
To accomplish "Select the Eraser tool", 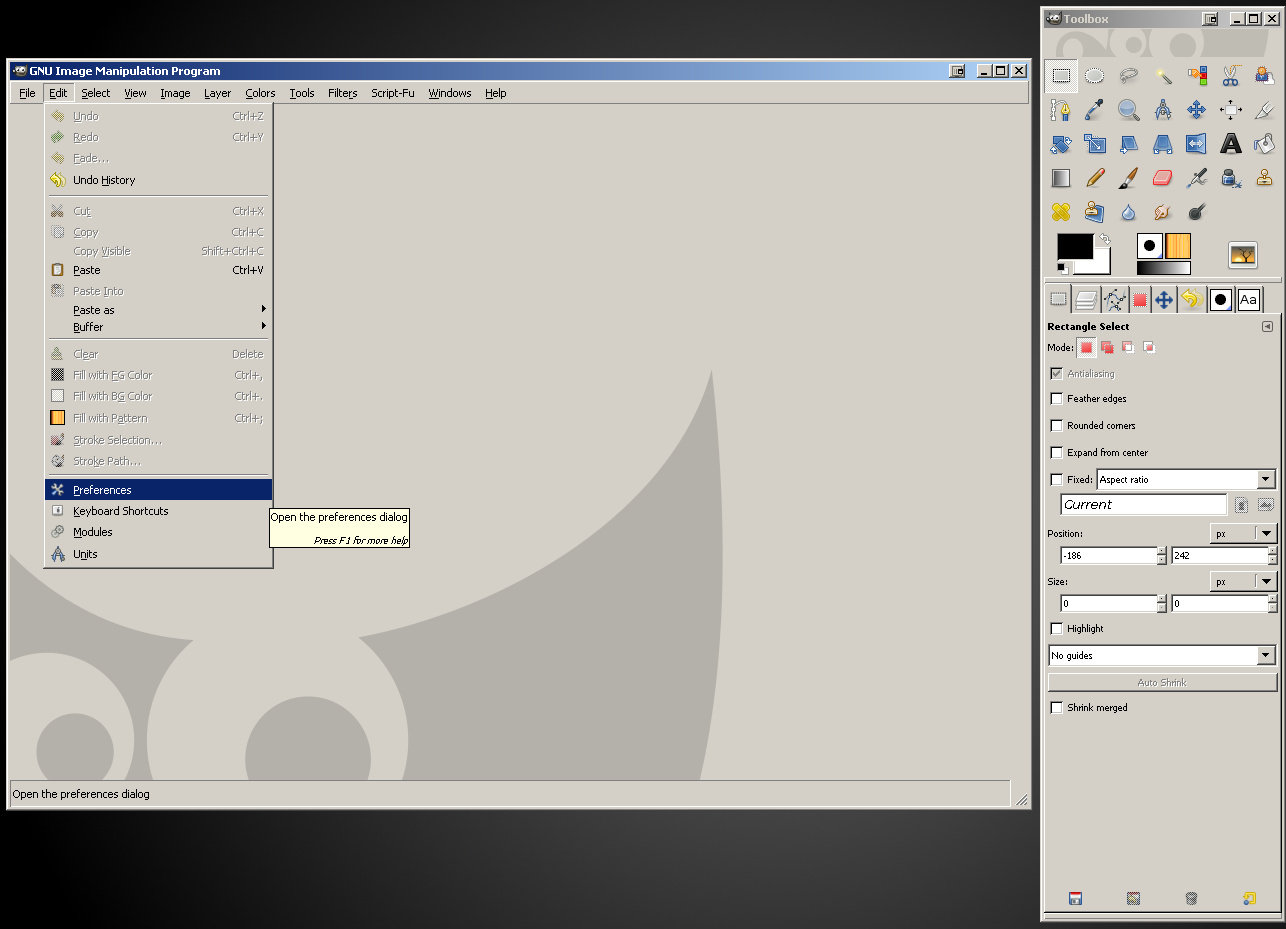I will [1163, 178].
